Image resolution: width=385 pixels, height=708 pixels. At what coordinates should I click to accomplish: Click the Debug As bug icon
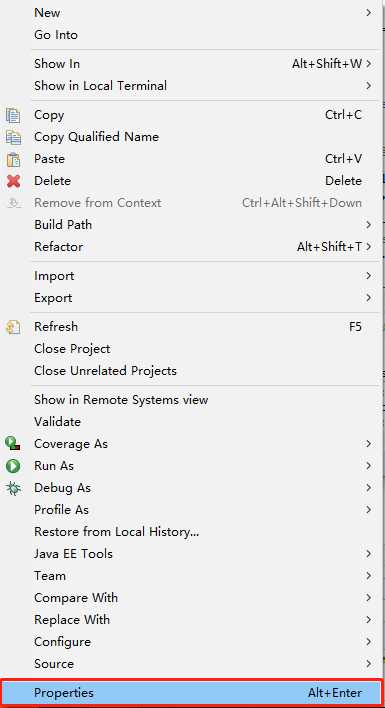pos(13,488)
